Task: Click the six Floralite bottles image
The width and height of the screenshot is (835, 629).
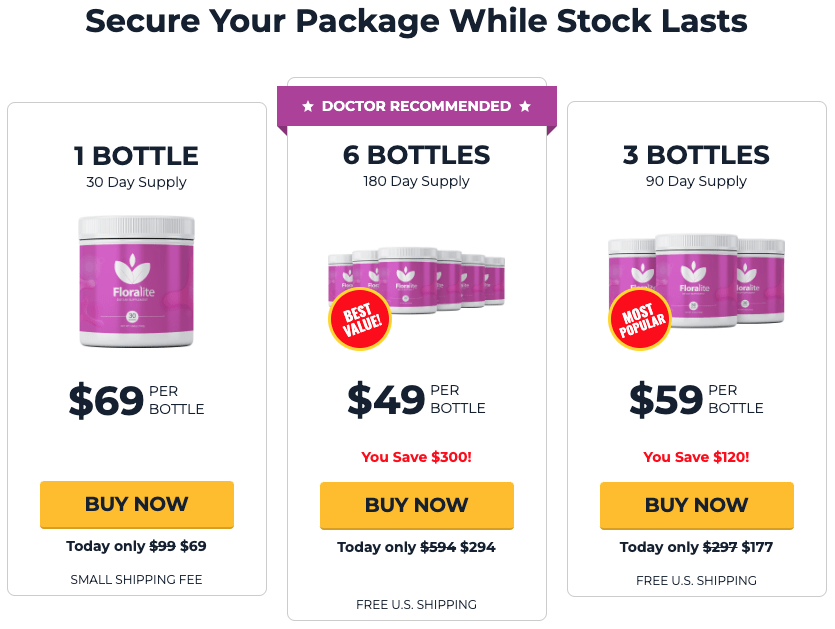Action: (x=416, y=280)
